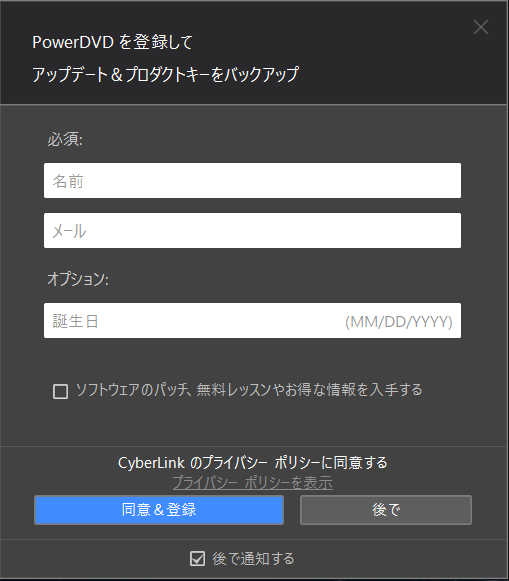Enable the software patches and offers checkbox

click(x=60, y=391)
